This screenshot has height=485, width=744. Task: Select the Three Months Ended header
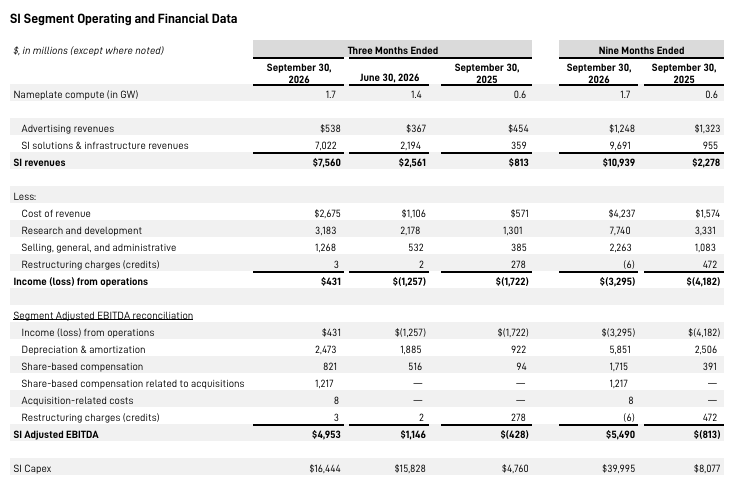[392, 50]
